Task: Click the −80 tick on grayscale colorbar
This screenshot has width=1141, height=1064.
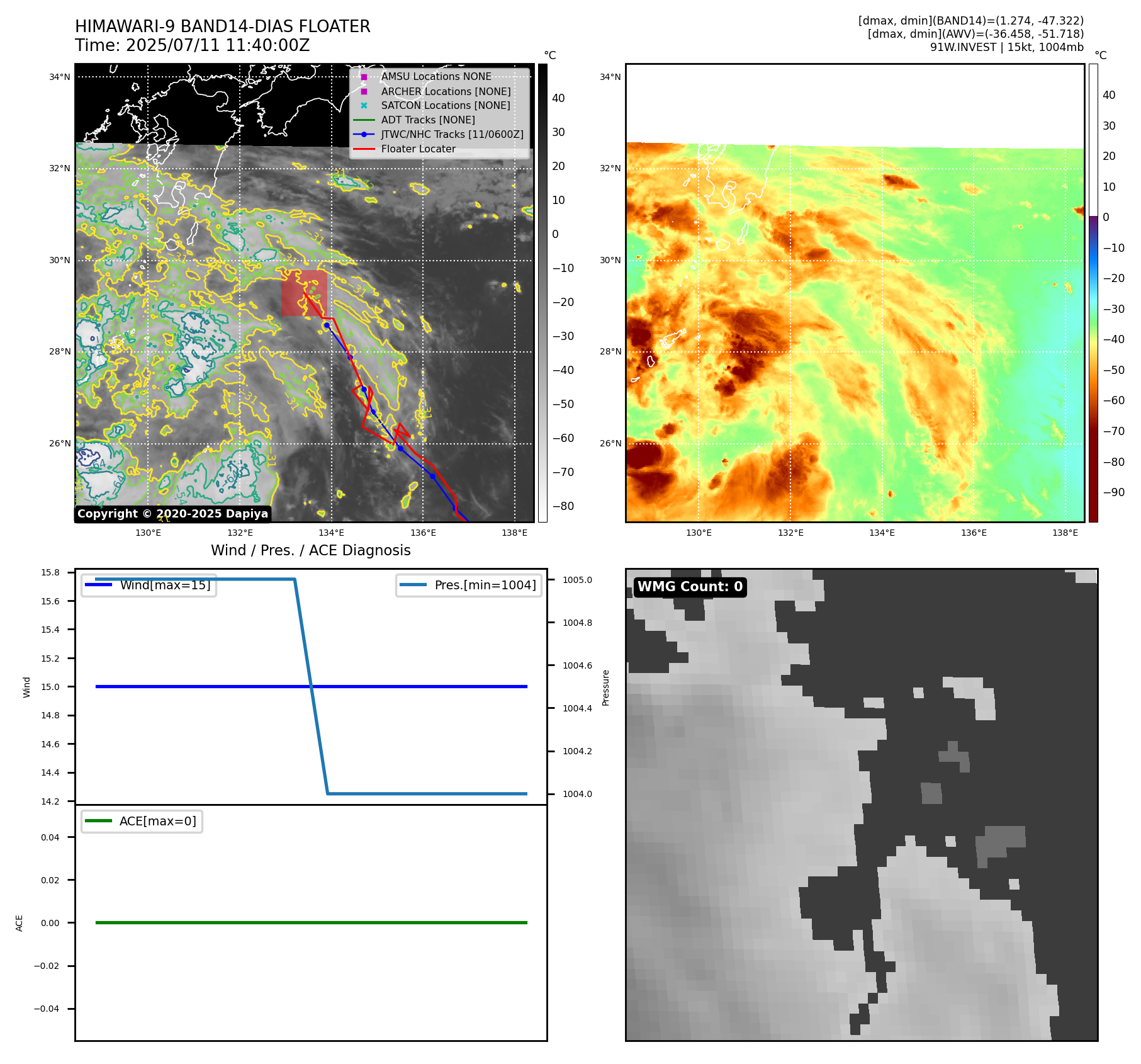Action: 563,506
